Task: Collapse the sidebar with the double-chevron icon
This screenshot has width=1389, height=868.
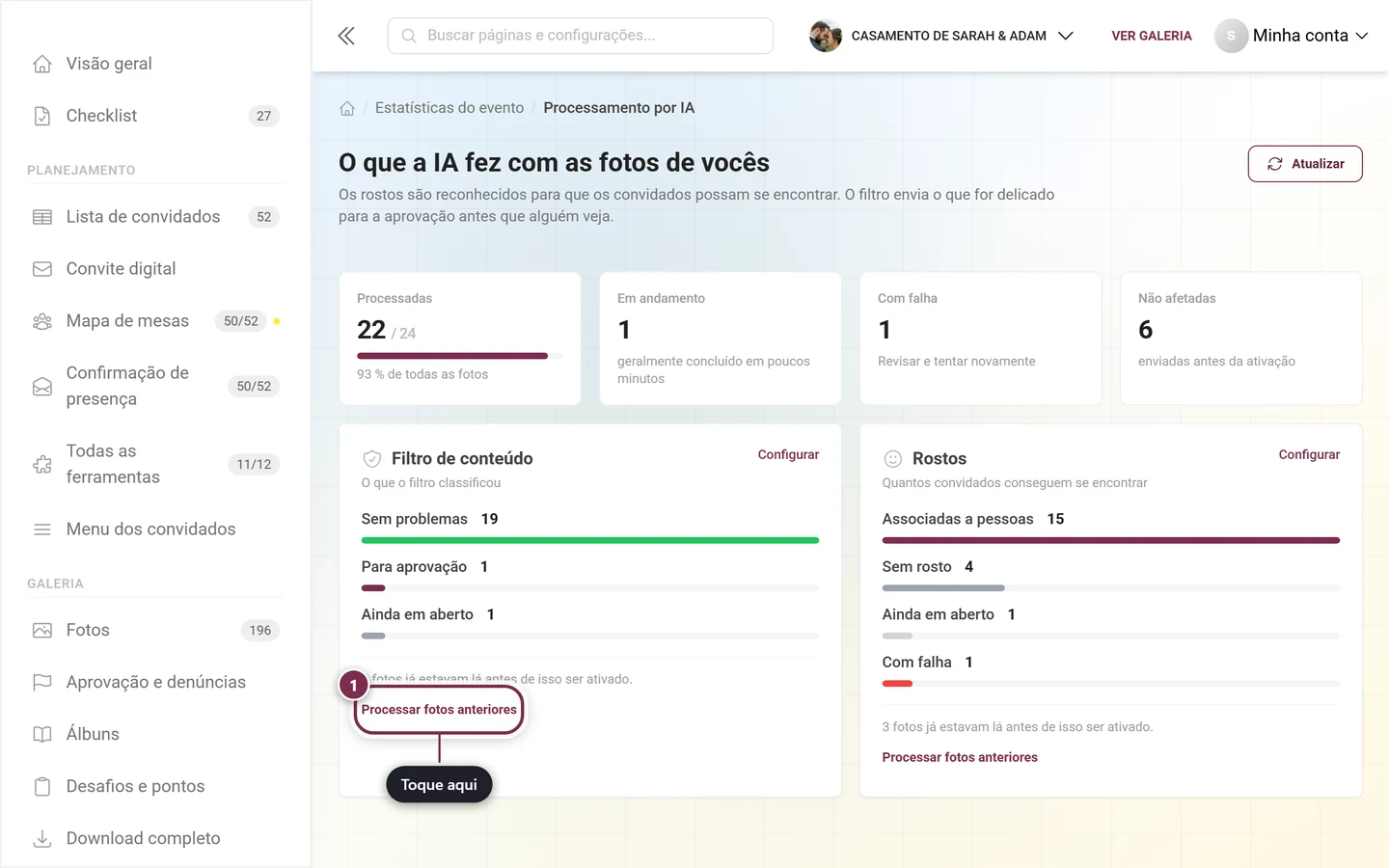Action: (346, 36)
